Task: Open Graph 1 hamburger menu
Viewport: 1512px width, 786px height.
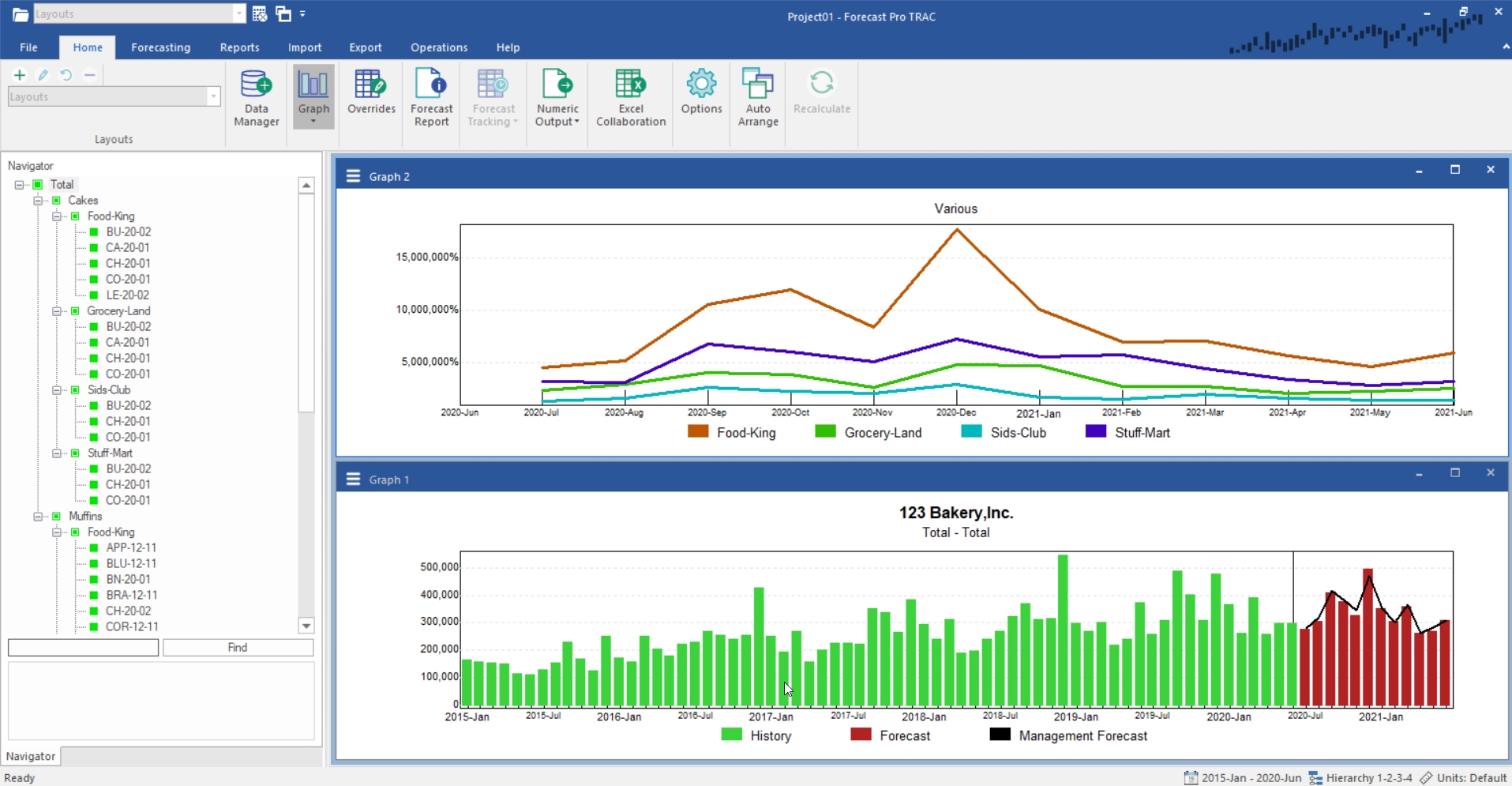Action: pyautogui.click(x=353, y=479)
